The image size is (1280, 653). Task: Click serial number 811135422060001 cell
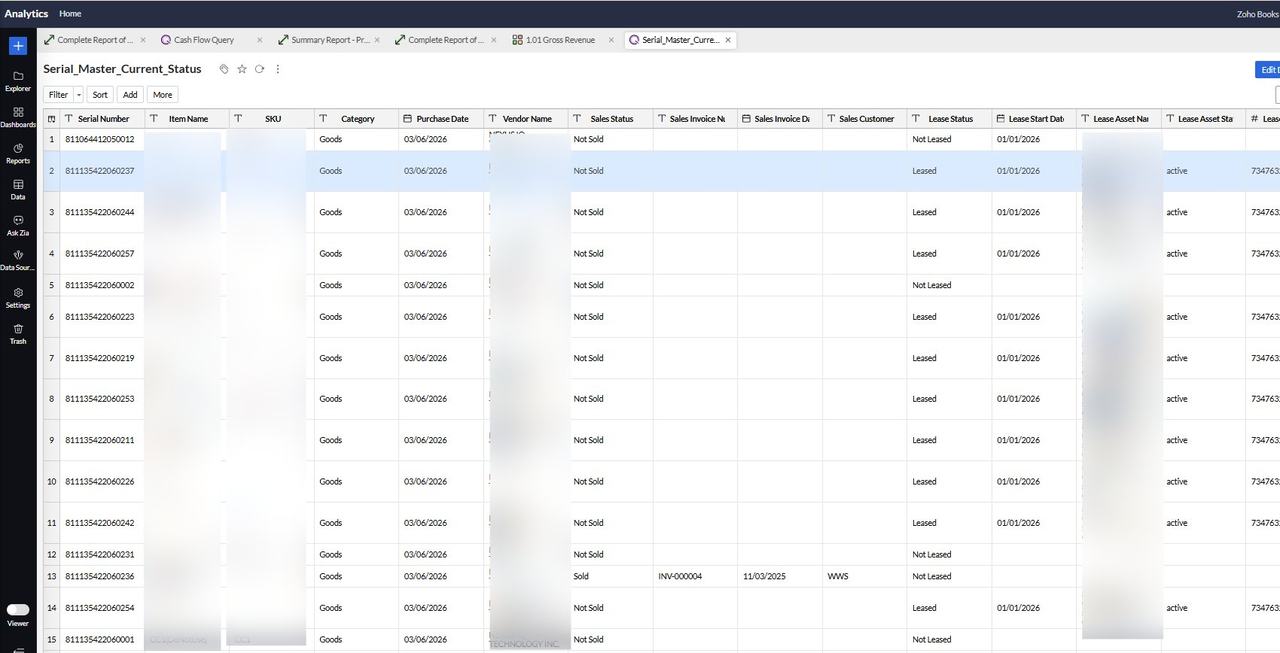tap(102, 639)
